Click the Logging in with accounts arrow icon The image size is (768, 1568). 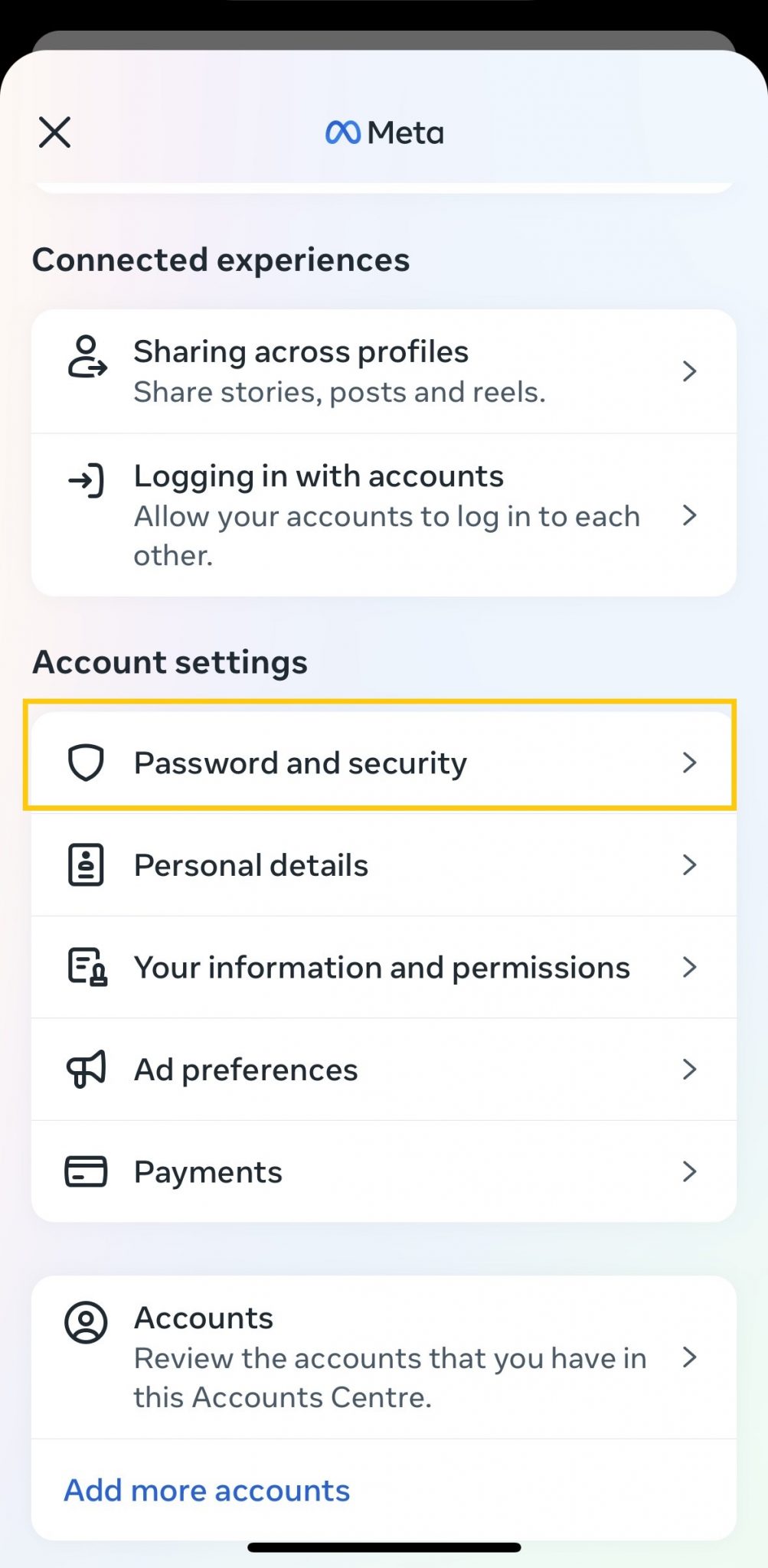coord(690,514)
